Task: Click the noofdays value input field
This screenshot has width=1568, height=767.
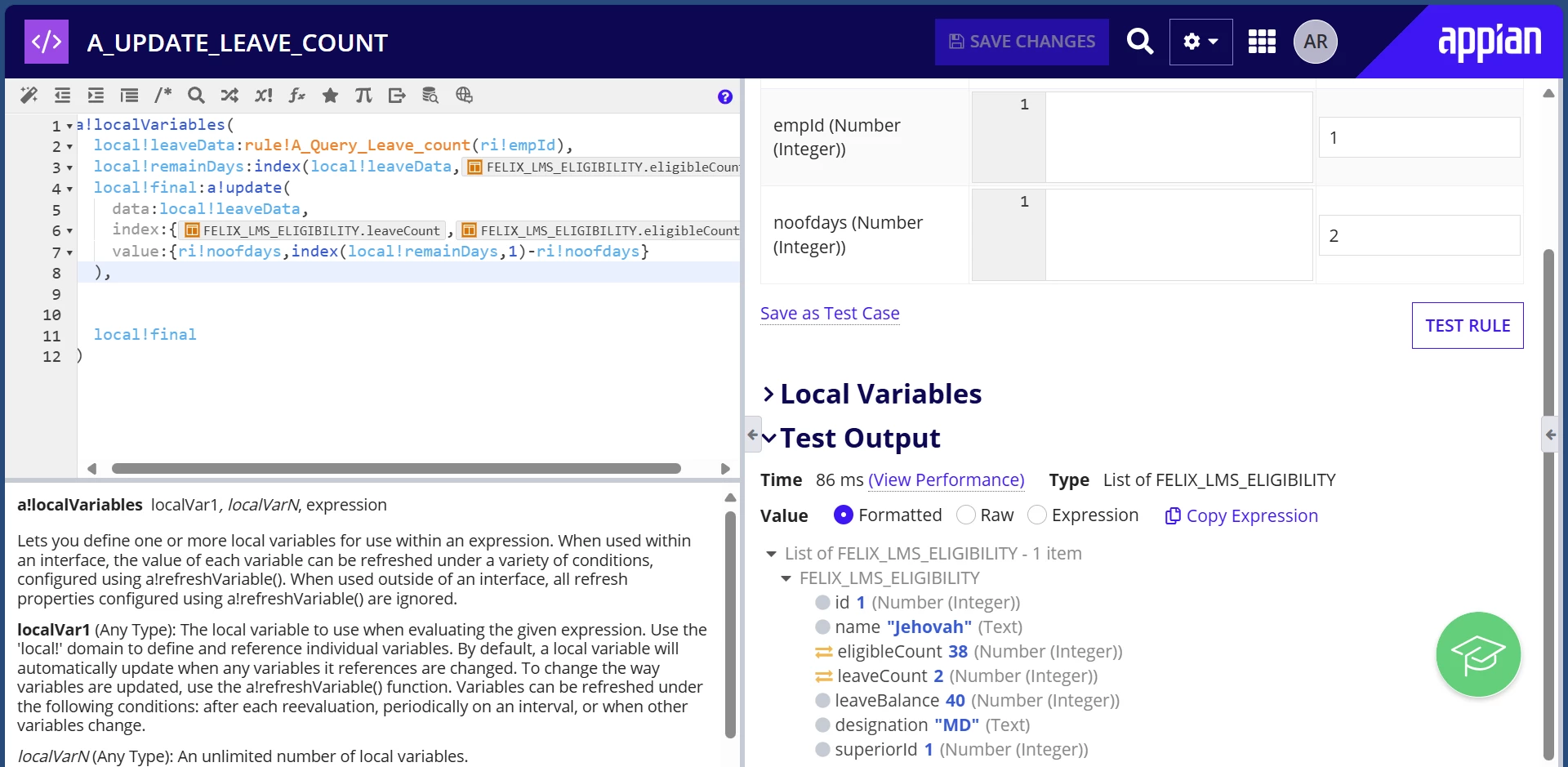Action: 1419,235
